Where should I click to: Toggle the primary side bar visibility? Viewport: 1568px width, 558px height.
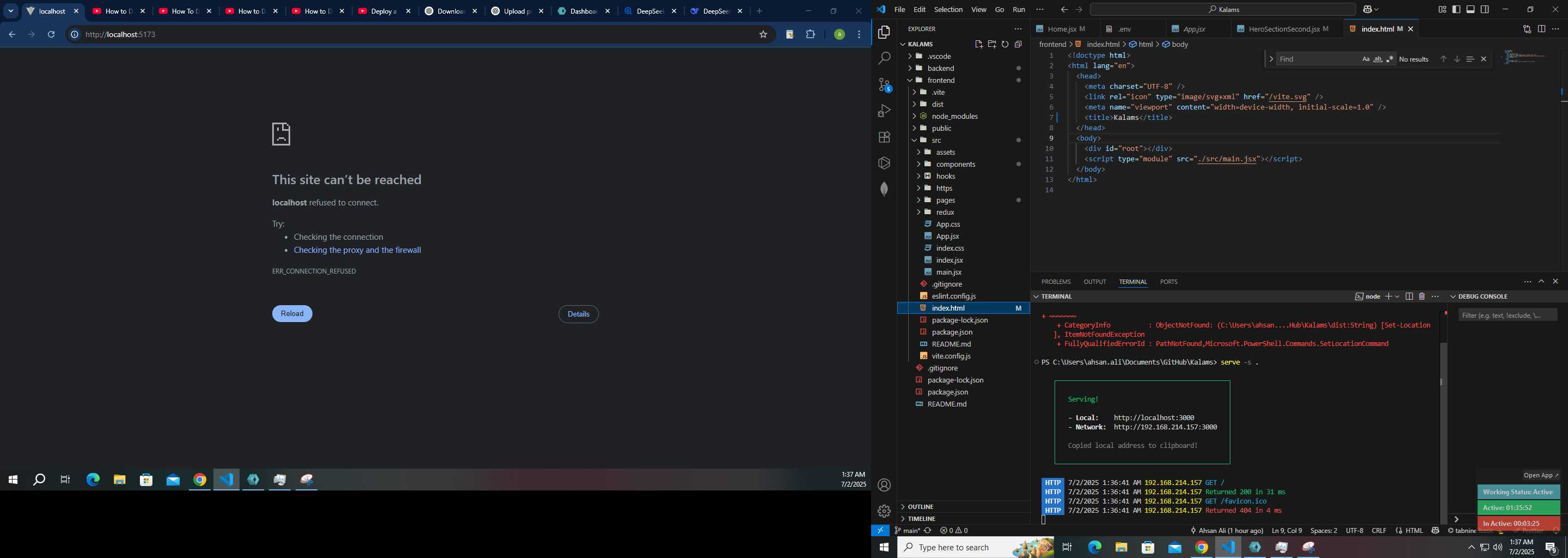click(x=1456, y=10)
